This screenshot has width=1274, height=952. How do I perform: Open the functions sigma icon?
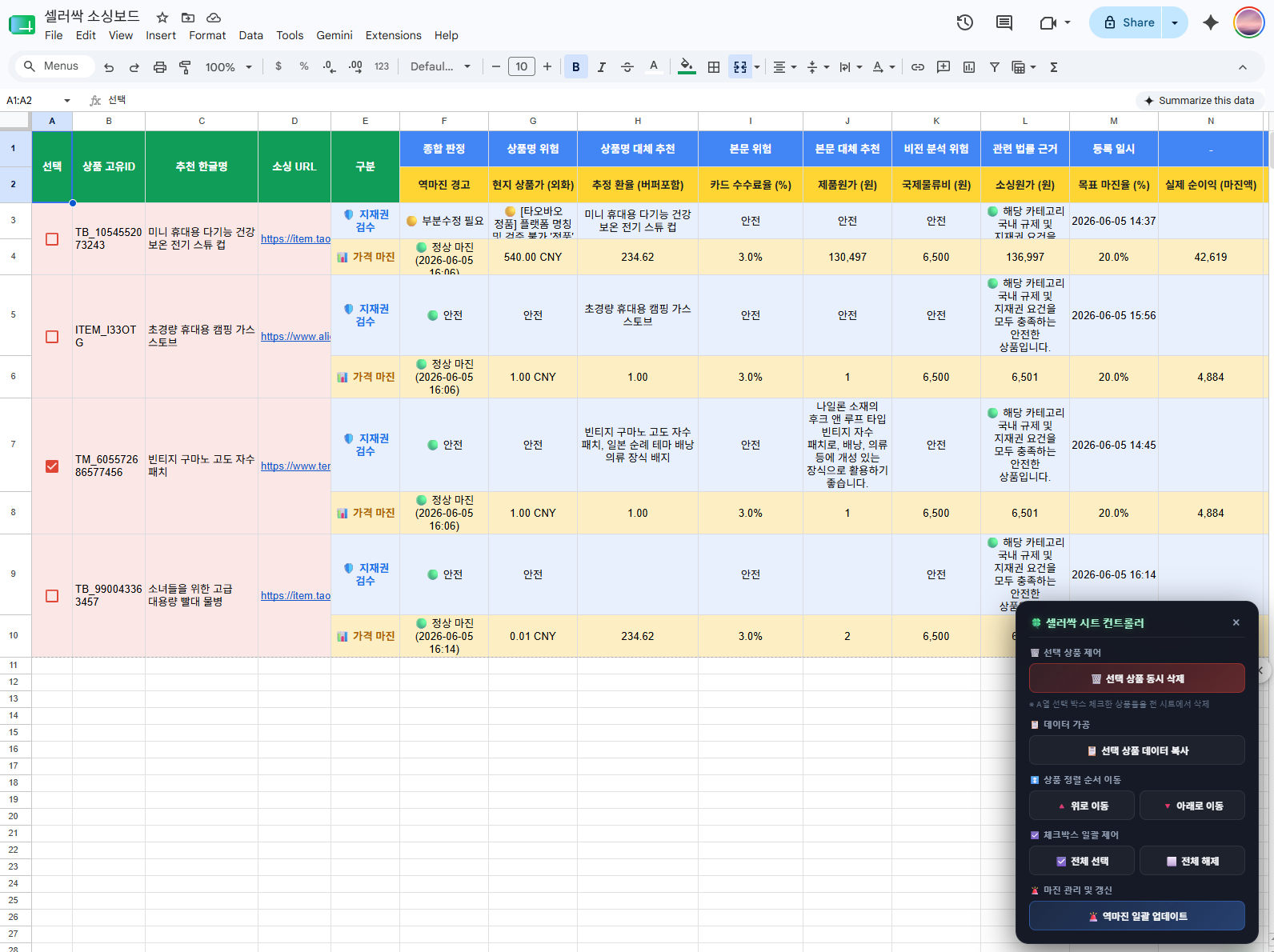(x=1054, y=67)
